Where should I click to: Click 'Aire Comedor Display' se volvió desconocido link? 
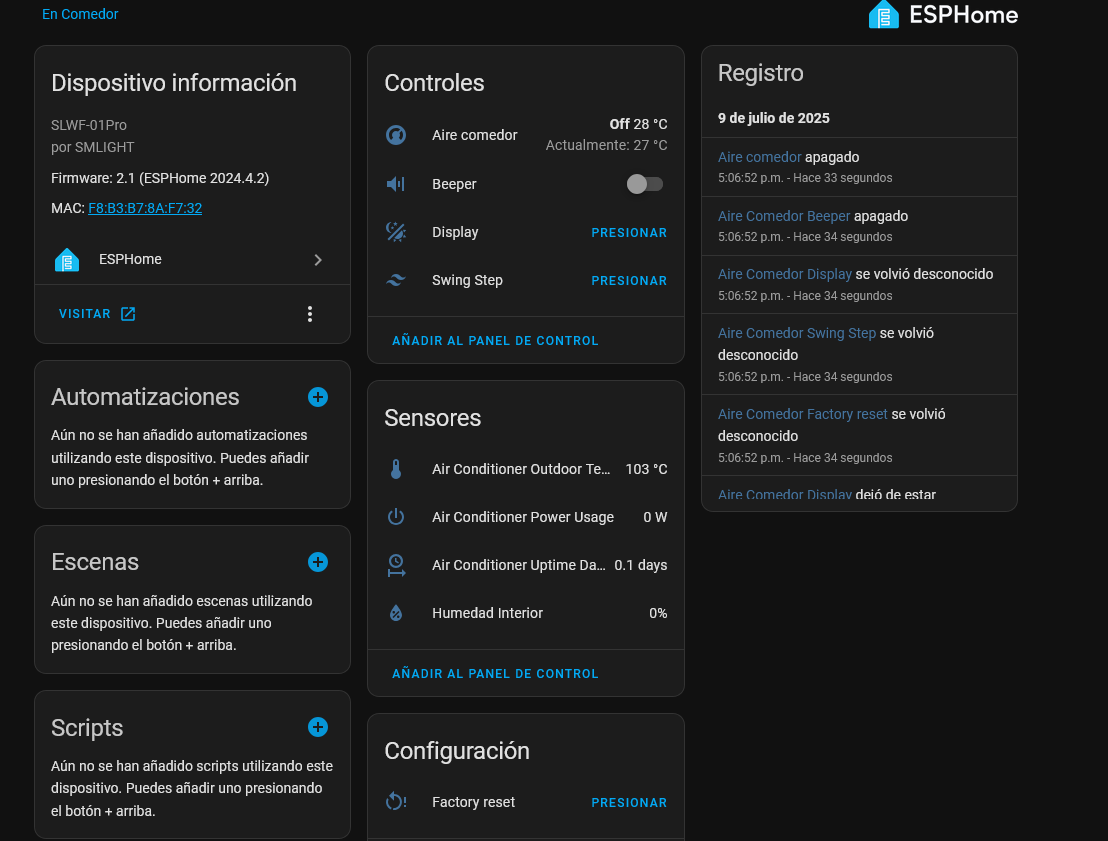click(785, 274)
